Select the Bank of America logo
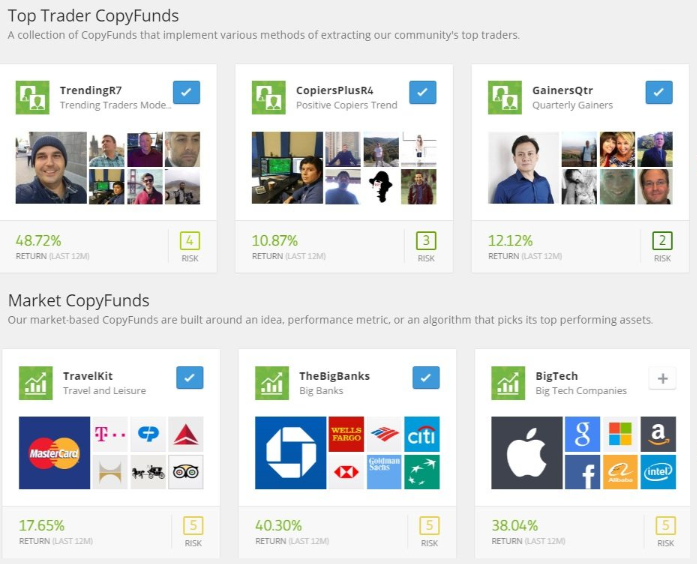 click(x=384, y=434)
